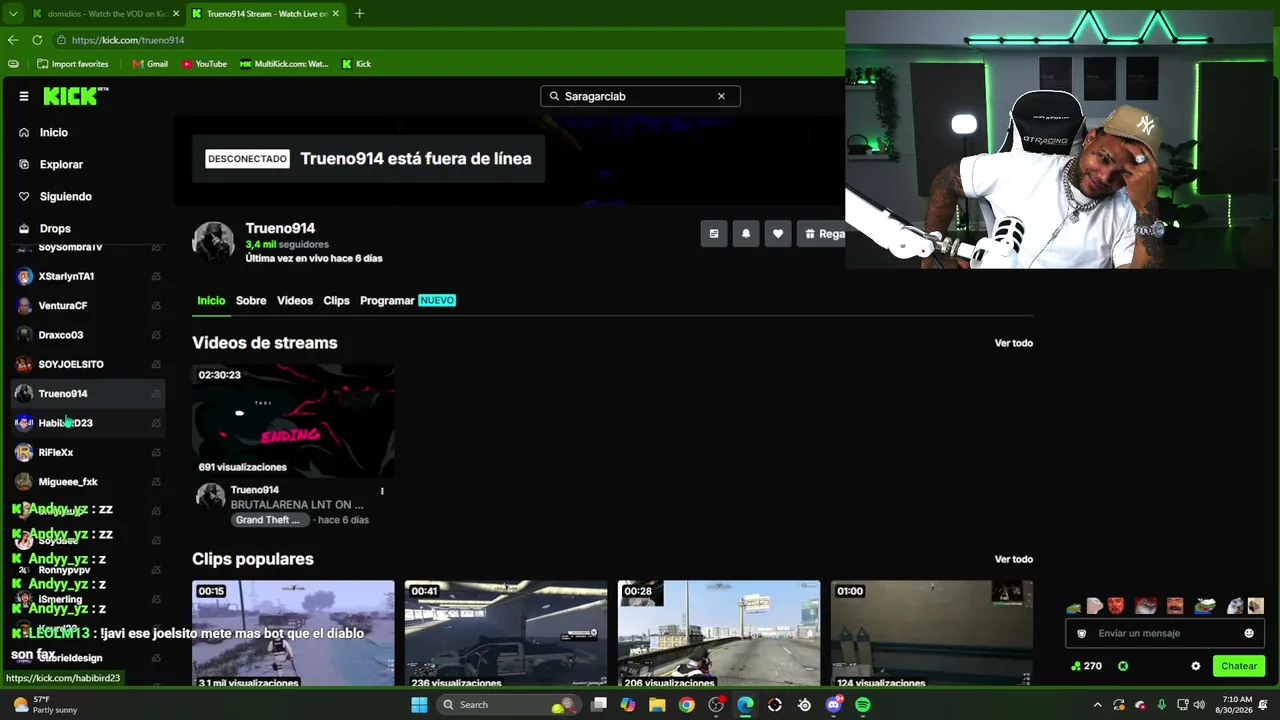Click the kick.com/trueno914 address bar
The width and height of the screenshot is (1280, 720).
pyautogui.click(x=128, y=40)
